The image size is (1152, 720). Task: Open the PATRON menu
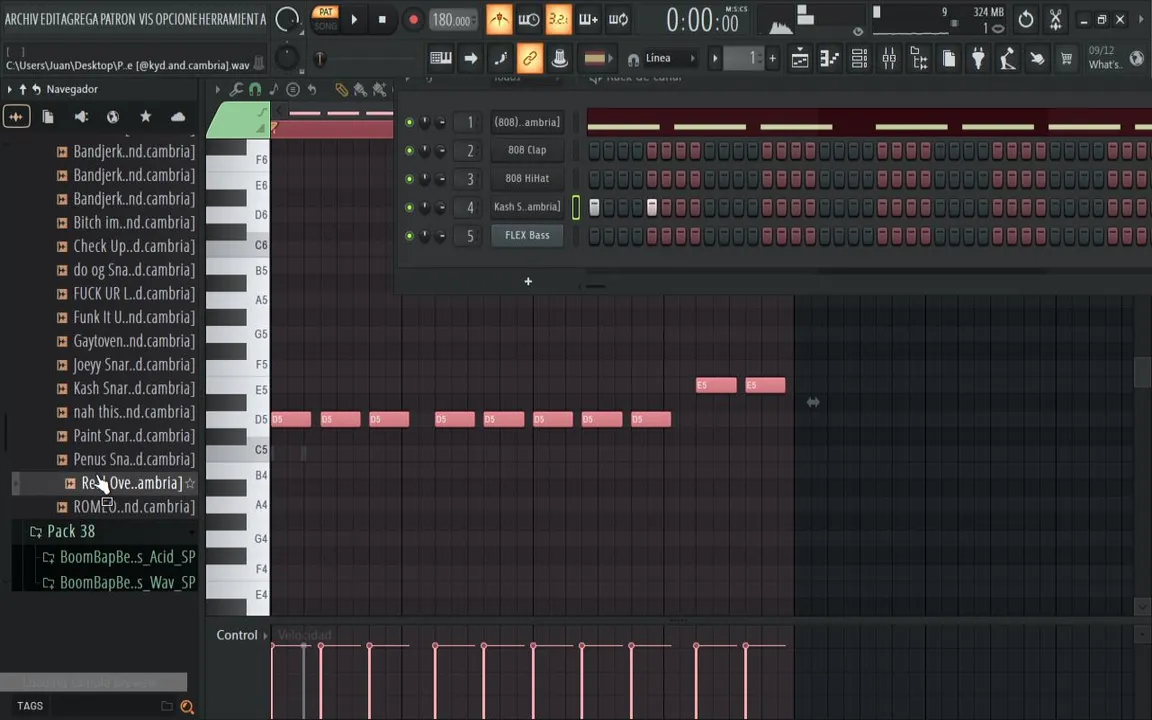pos(118,19)
